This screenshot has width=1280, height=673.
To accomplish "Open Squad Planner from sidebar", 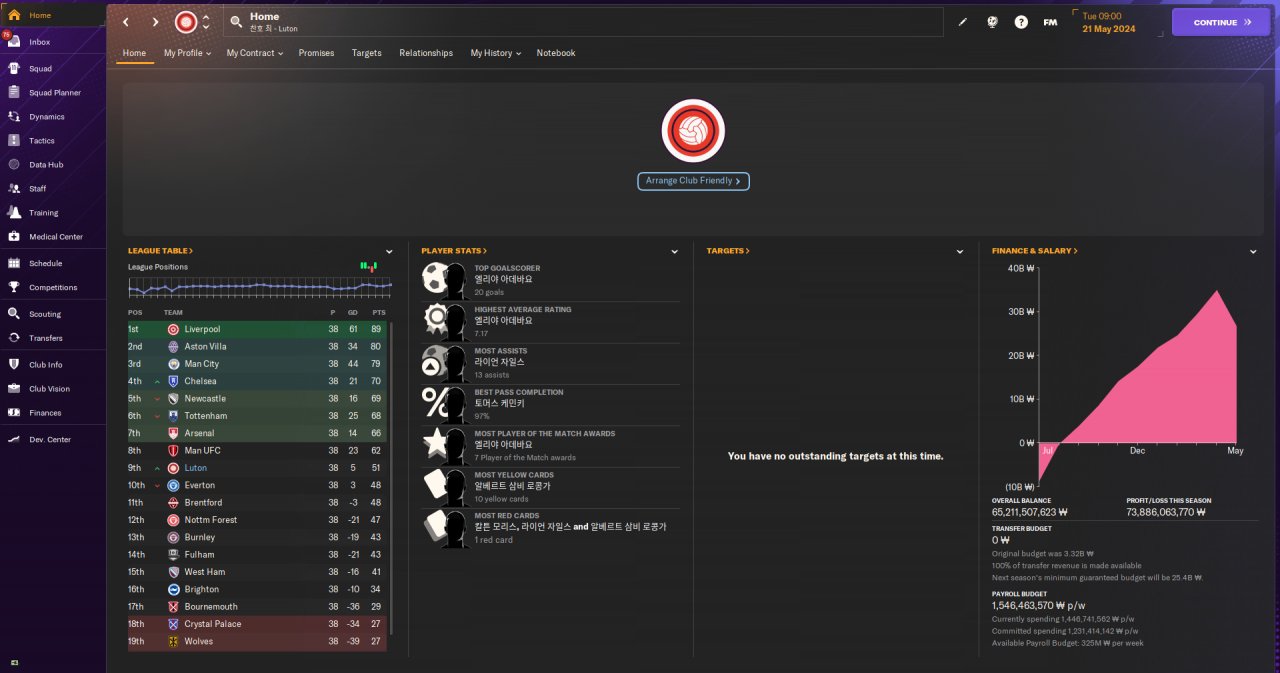I will coord(53,93).
